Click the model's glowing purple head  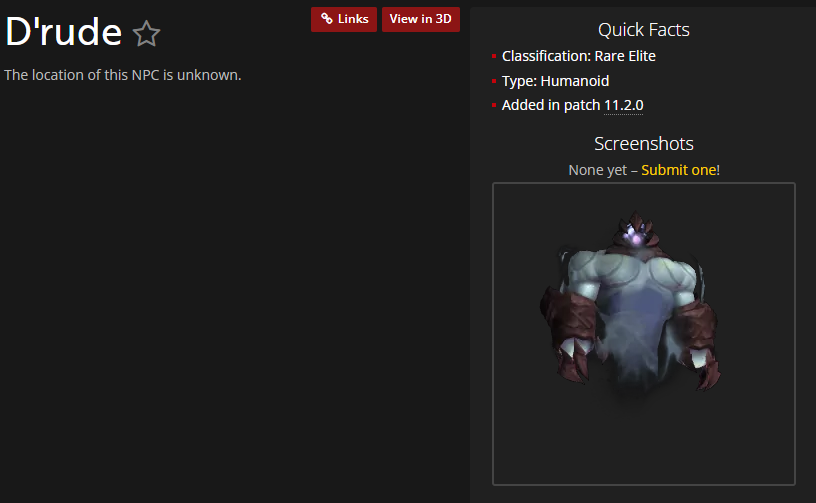[635, 231]
